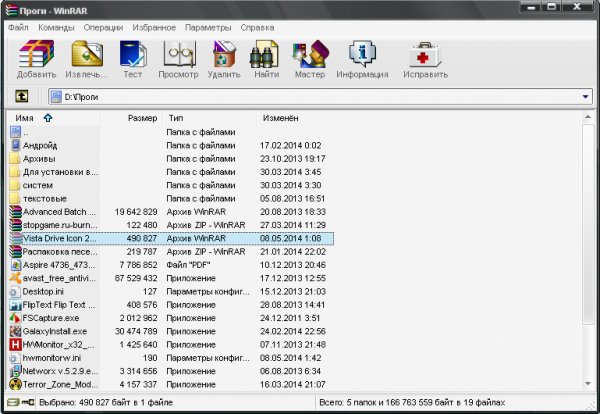Screen dimensions: 600x414
Task: Click the drive icon in status bar
Action: [13, 402]
